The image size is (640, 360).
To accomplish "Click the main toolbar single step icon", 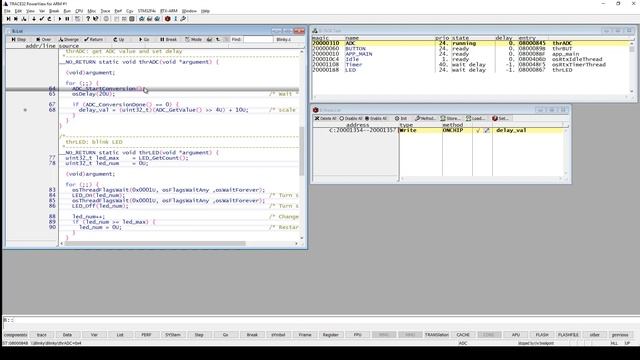I will (8, 19).
